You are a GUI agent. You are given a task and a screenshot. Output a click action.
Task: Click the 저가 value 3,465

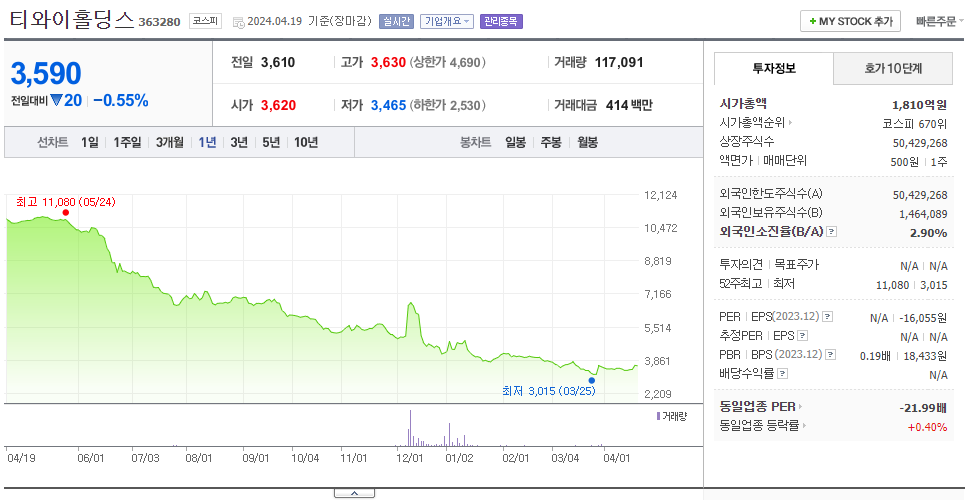[x=388, y=106]
